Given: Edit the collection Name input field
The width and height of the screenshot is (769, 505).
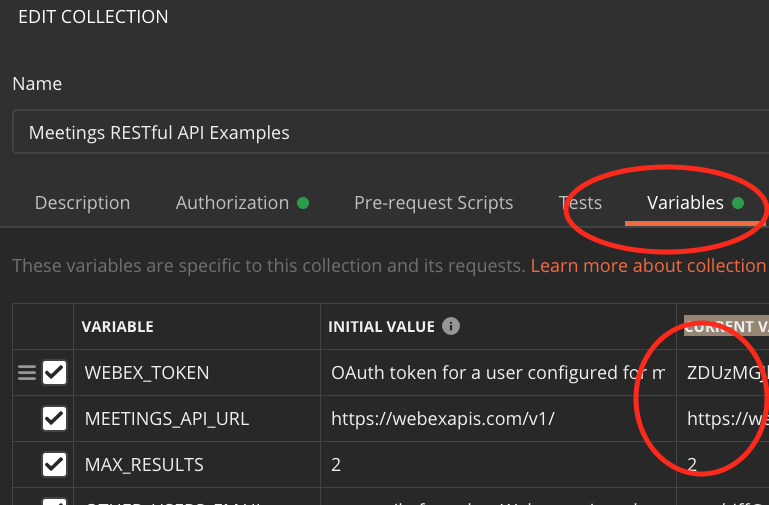Looking at the screenshot, I should point(390,132).
